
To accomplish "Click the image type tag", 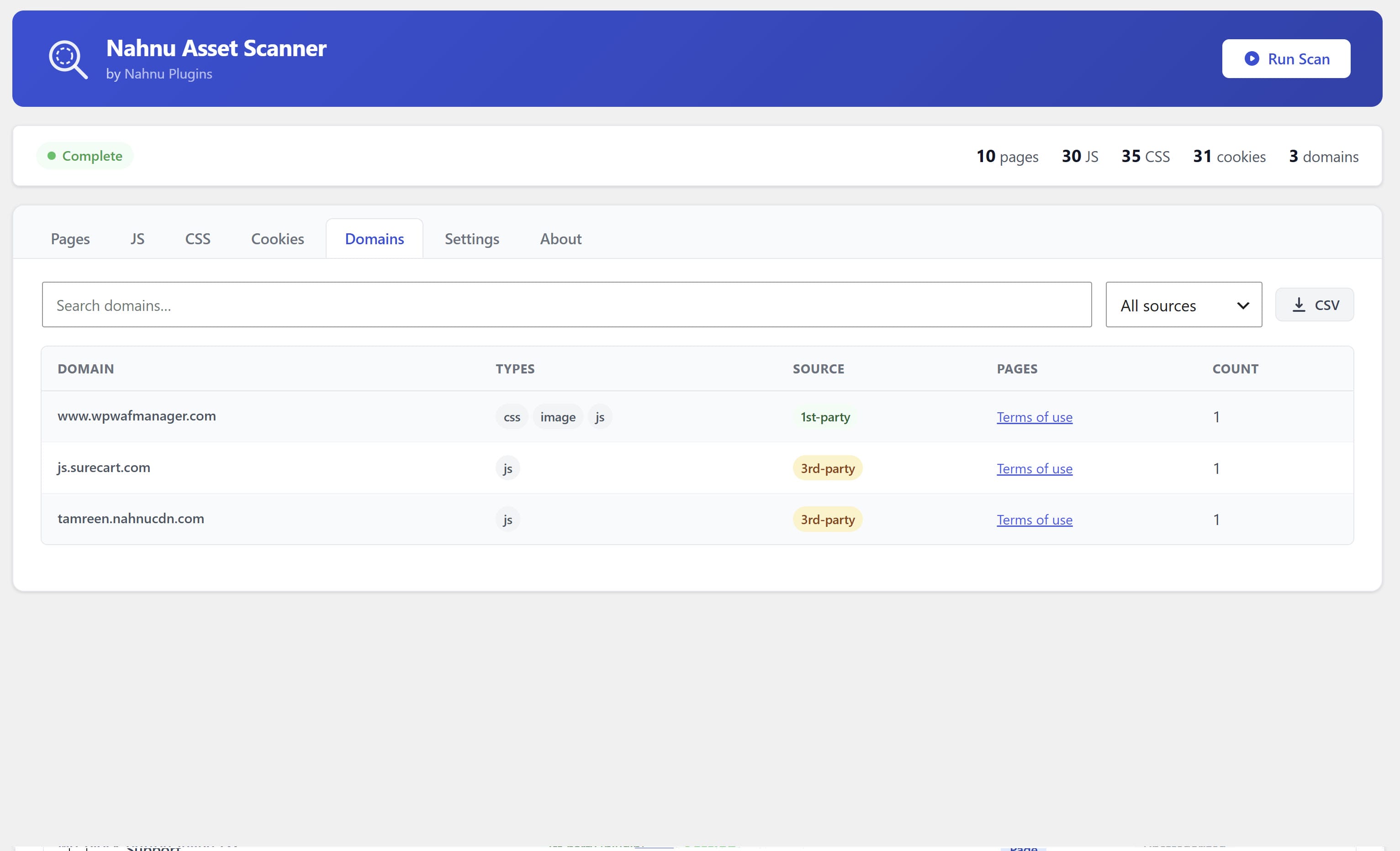I will coord(557,417).
